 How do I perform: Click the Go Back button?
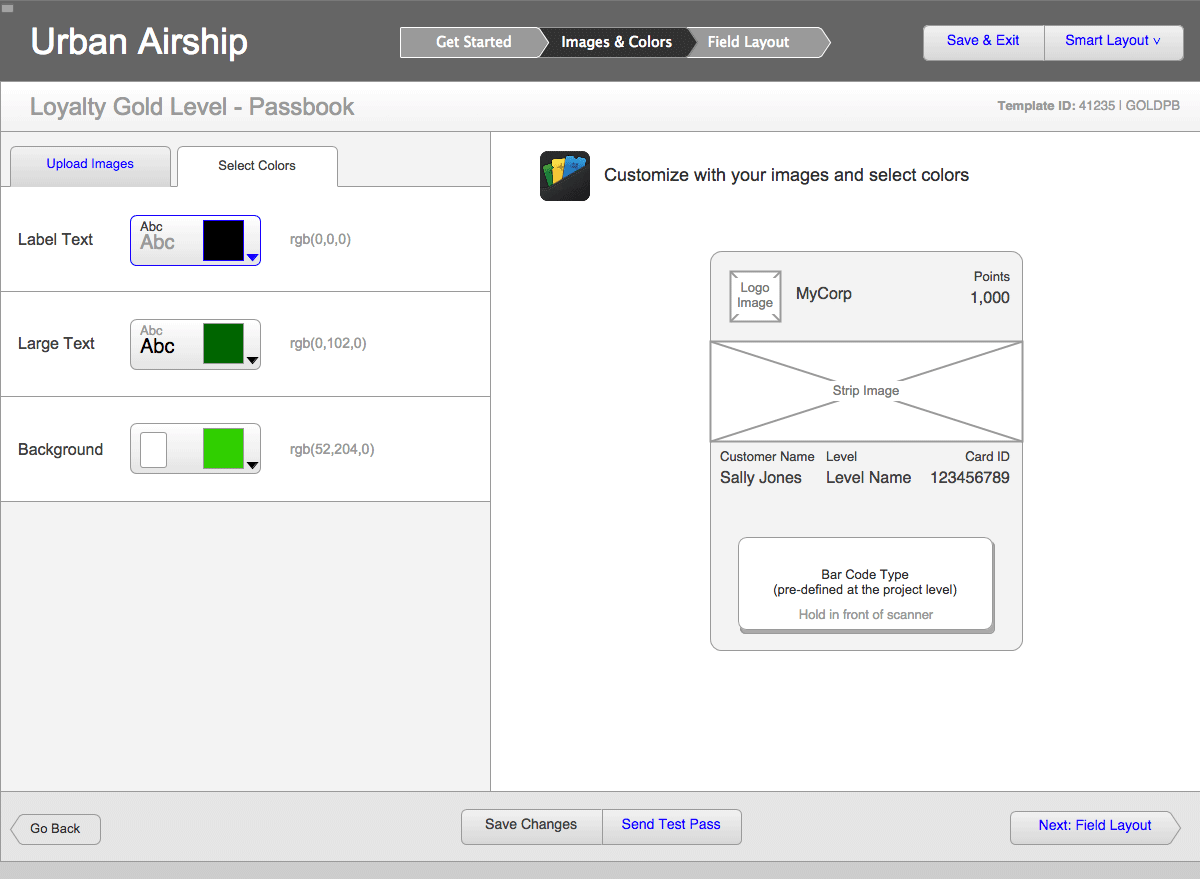point(55,829)
